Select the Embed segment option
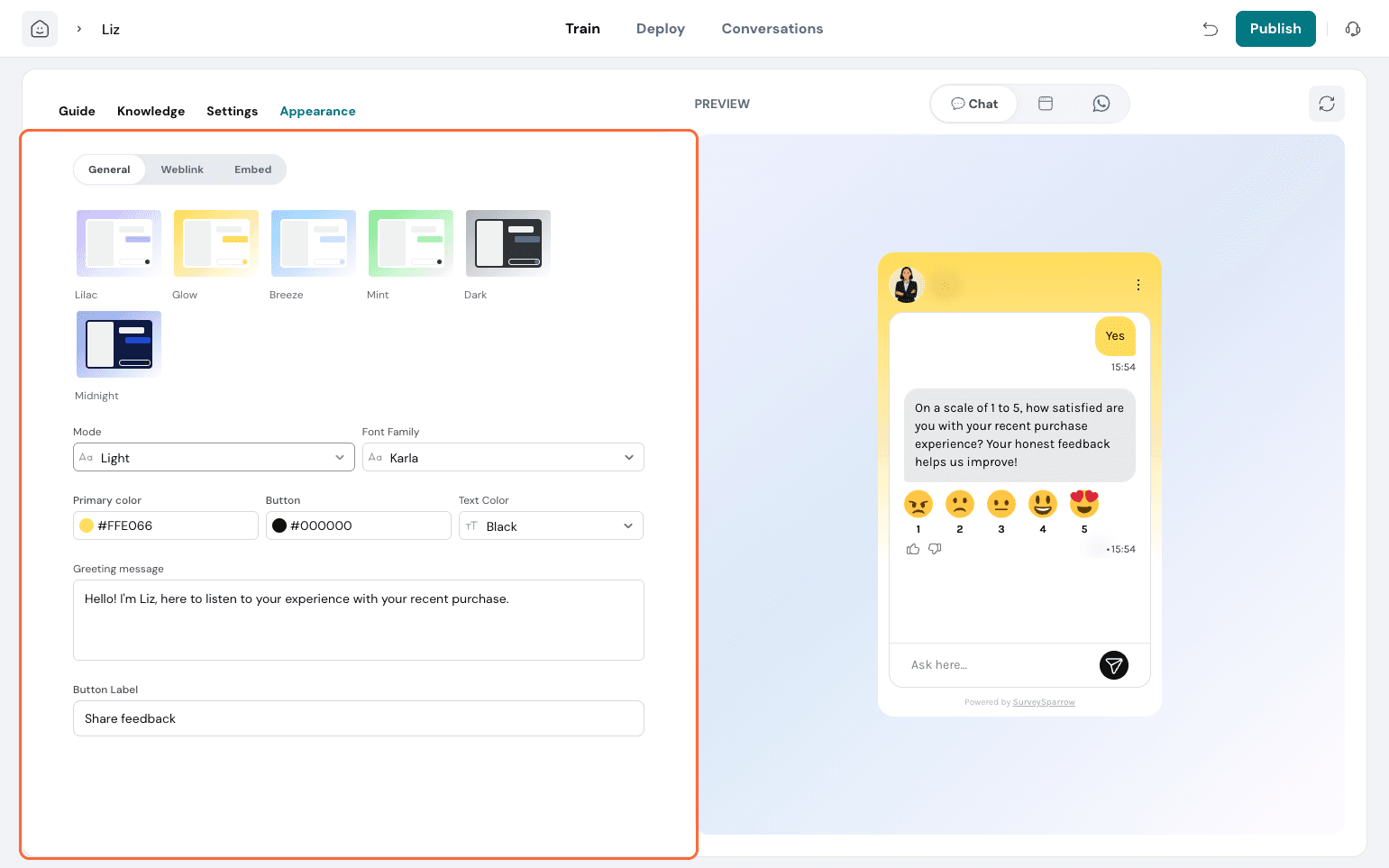This screenshot has width=1389, height=868. click(x=252, y=169)
